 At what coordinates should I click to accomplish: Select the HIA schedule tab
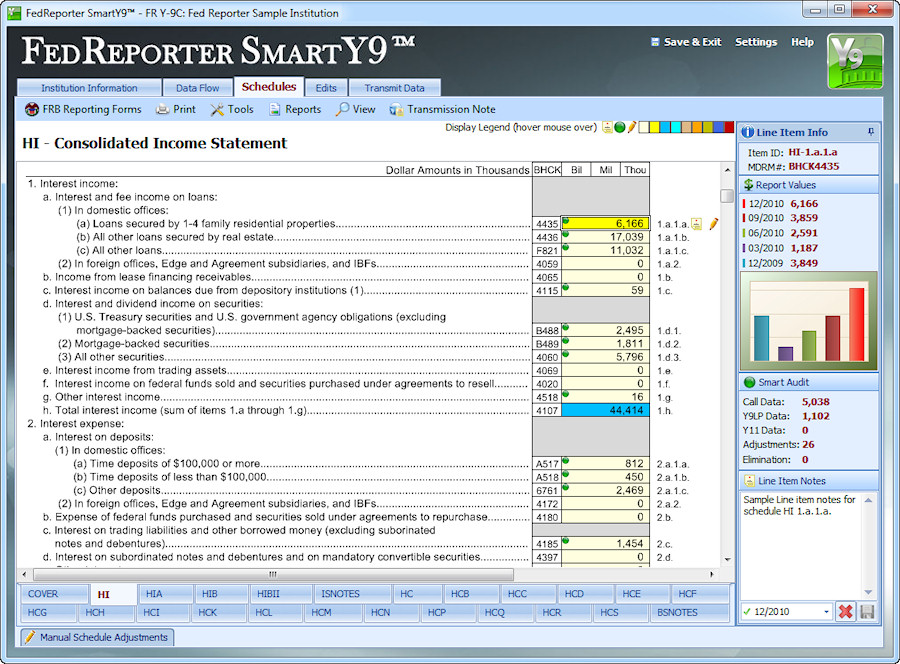tap(164, 594)
